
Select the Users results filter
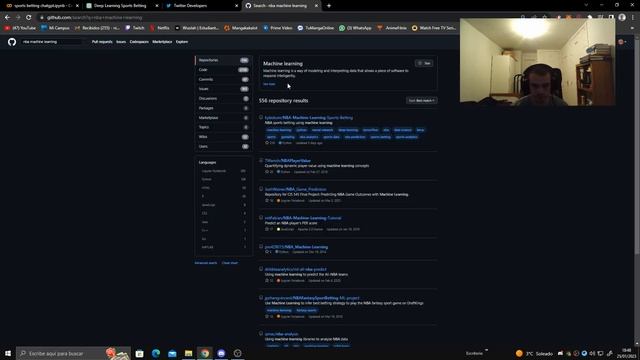pos(223,146)
